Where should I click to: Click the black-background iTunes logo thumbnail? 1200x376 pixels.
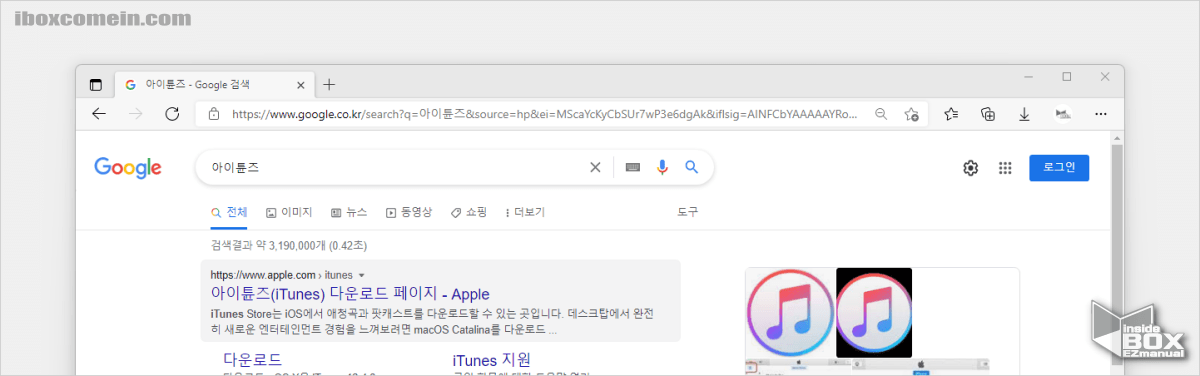coord(874,313)
